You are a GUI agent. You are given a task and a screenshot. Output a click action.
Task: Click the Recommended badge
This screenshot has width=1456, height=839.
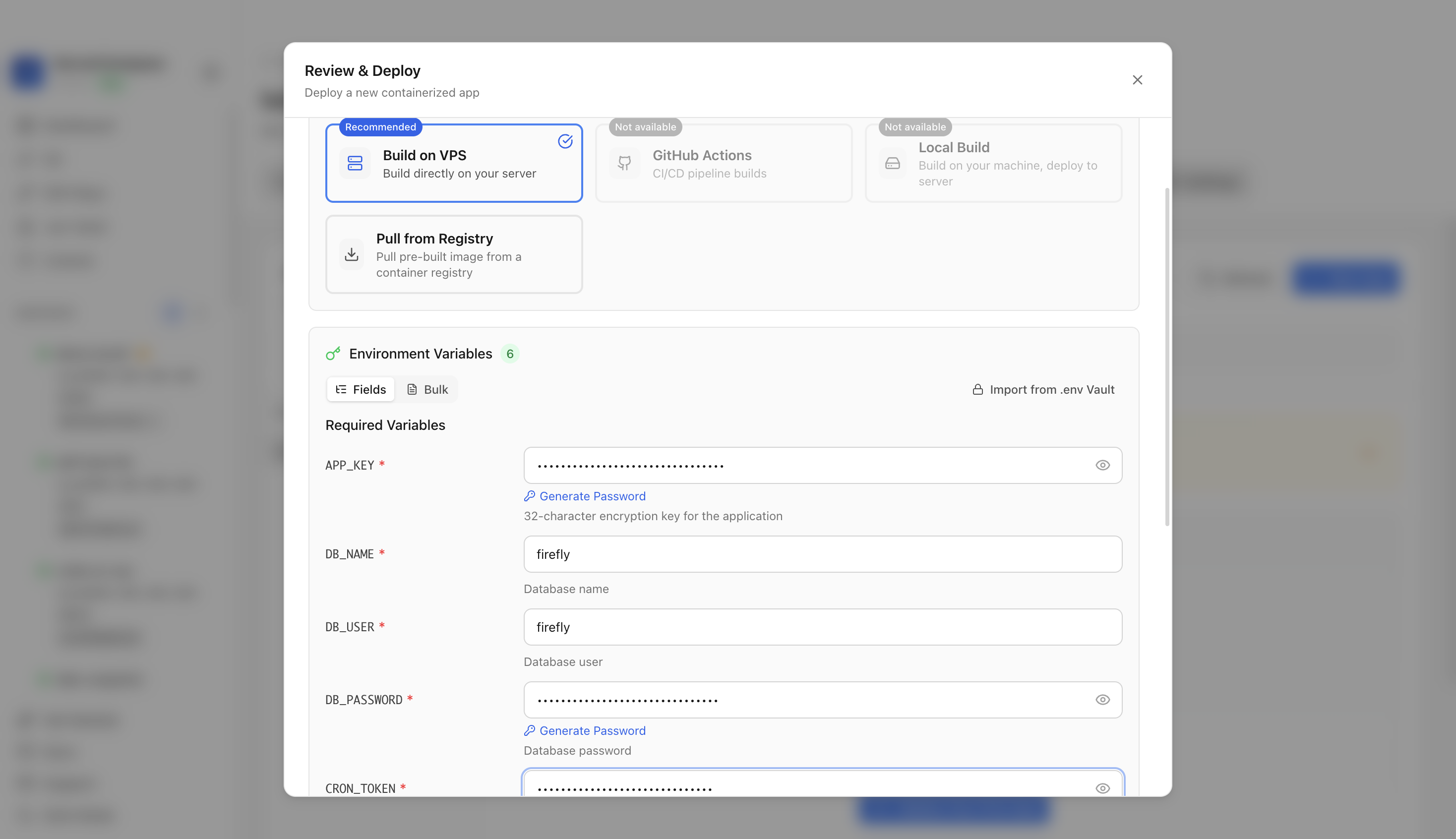click(x=380, y=127)
